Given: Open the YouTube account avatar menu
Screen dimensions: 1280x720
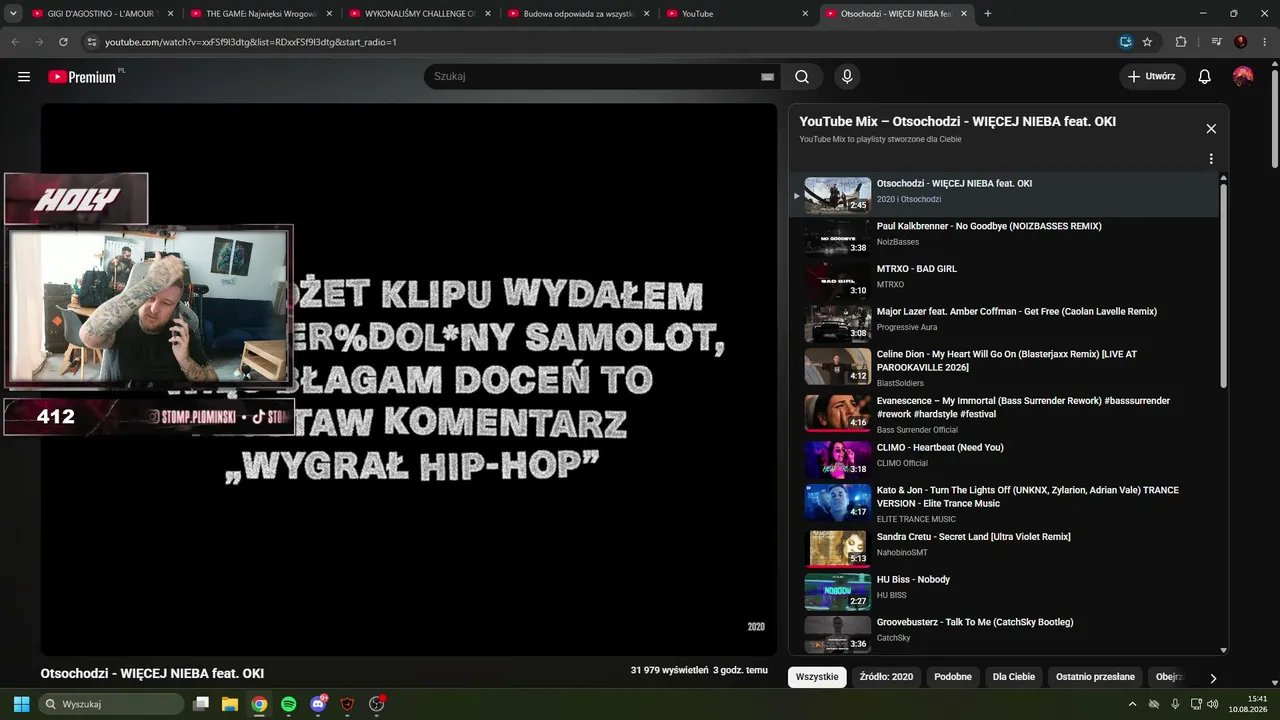Looking at the screenshot, I should [x=1243, y=77].
